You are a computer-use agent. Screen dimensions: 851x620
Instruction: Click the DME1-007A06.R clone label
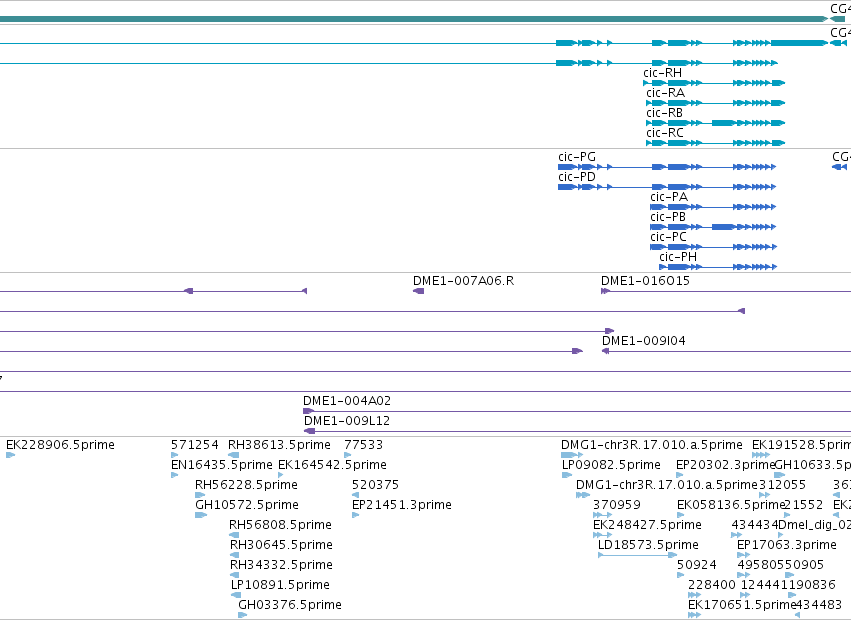click(x=463, y=281)
